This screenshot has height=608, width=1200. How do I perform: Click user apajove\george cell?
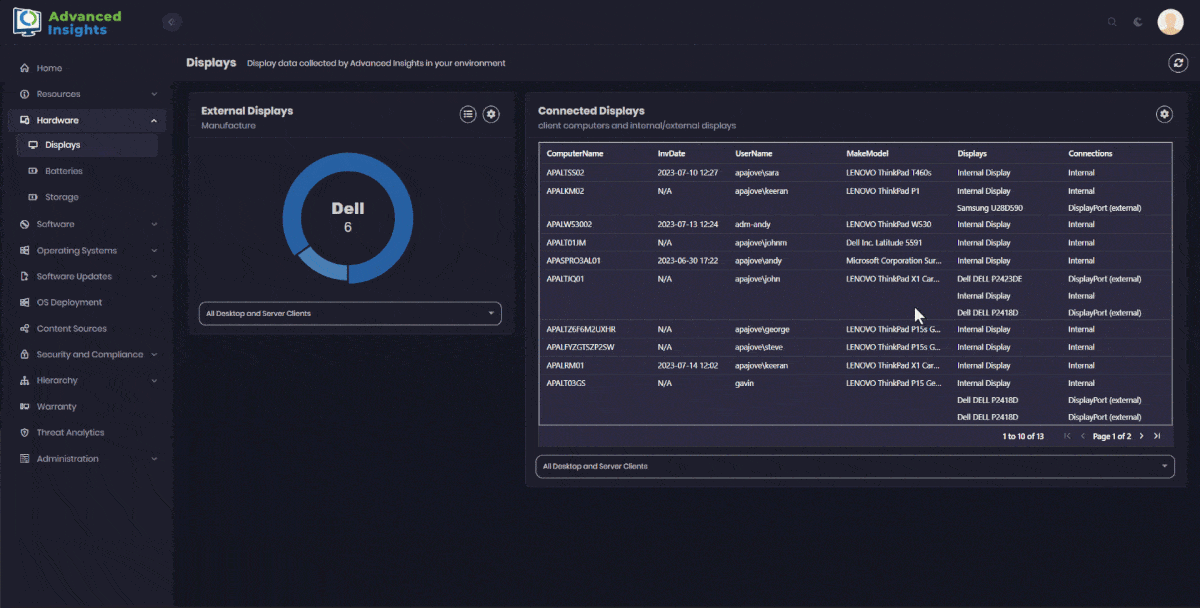(763, 329)
